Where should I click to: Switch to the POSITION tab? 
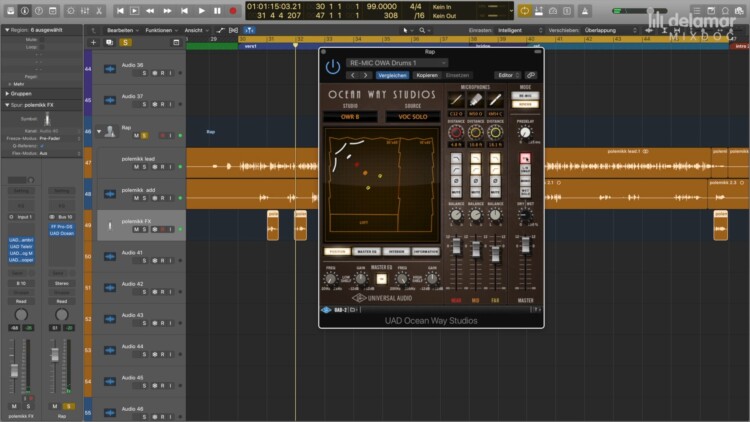pos(337,252)
